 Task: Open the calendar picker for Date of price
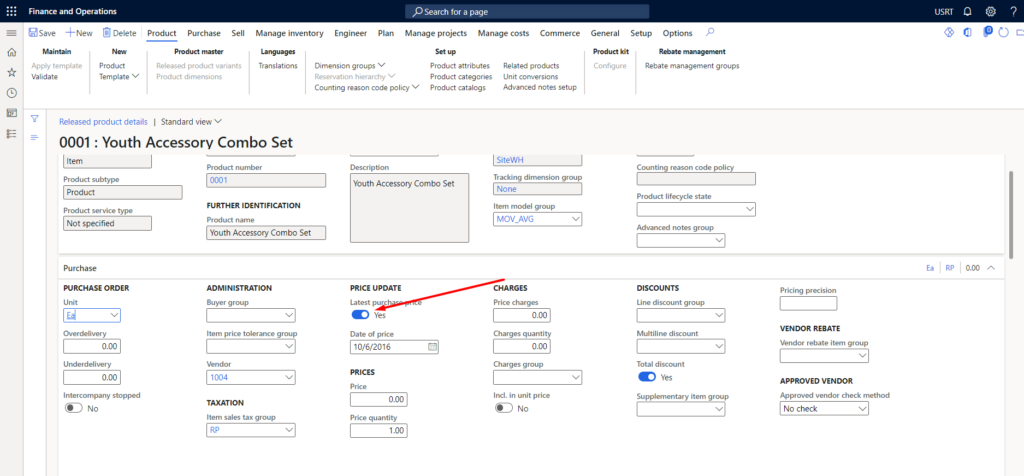tap(432, 347)
